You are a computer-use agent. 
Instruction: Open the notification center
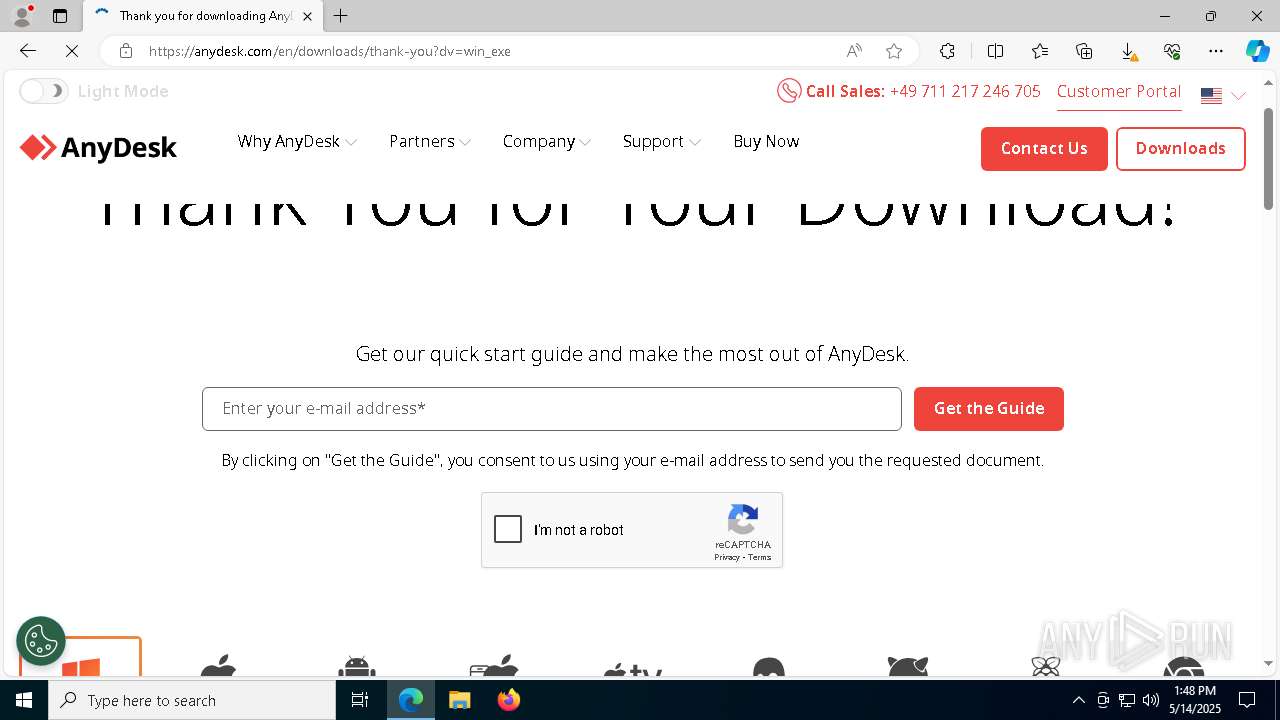1247,700
